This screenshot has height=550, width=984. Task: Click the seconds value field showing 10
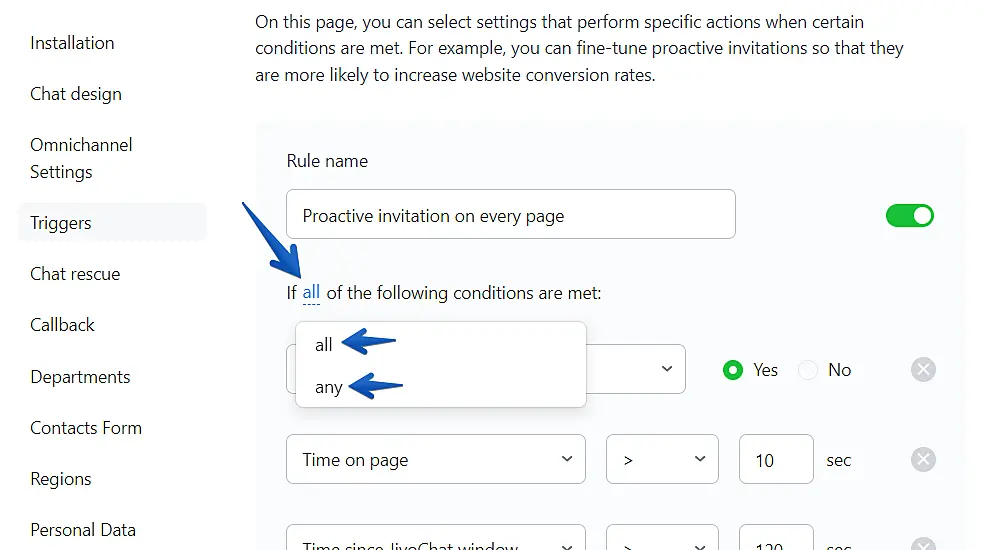point(775,460)
